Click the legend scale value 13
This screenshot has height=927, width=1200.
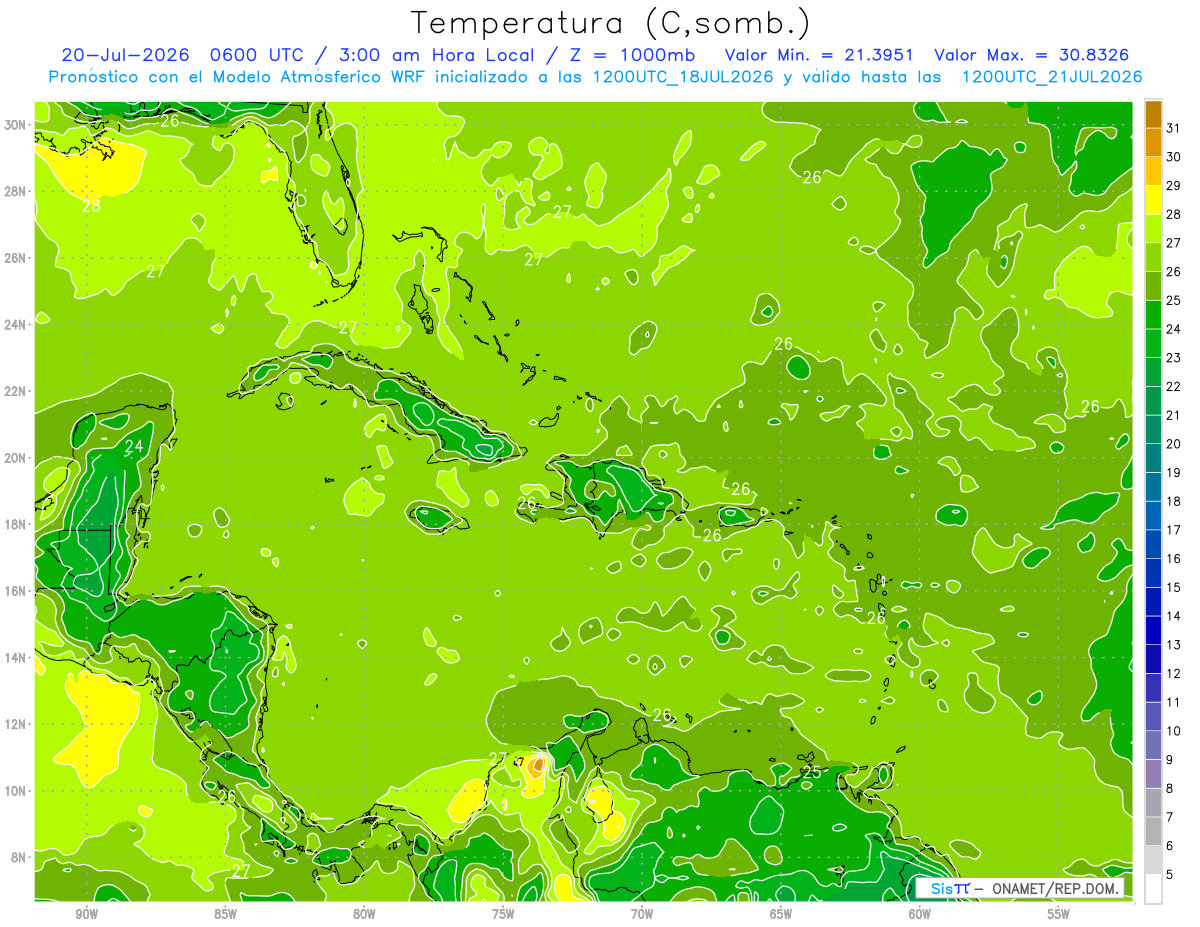click(1174, 644)
